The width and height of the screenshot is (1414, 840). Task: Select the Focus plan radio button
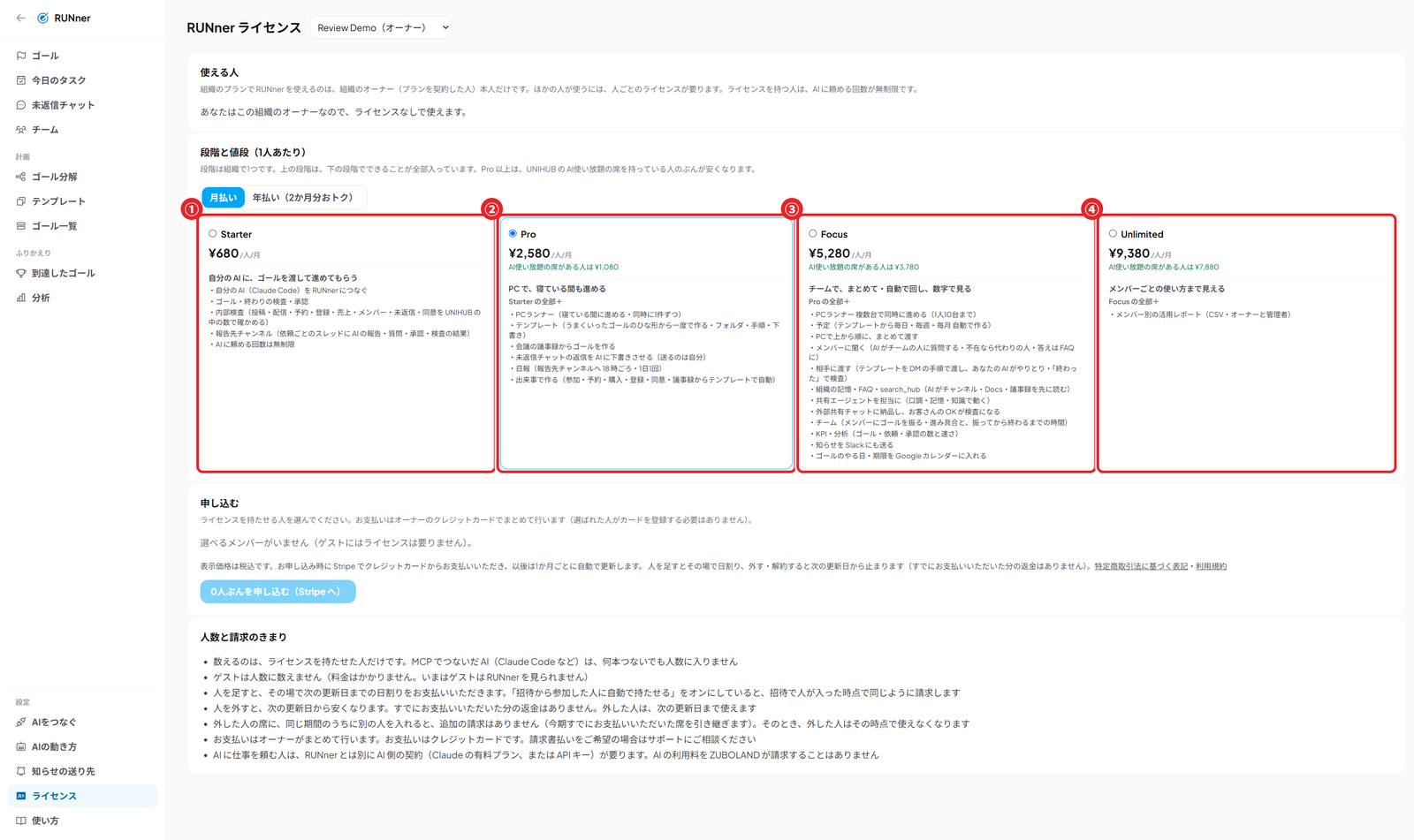coord(813,234)
